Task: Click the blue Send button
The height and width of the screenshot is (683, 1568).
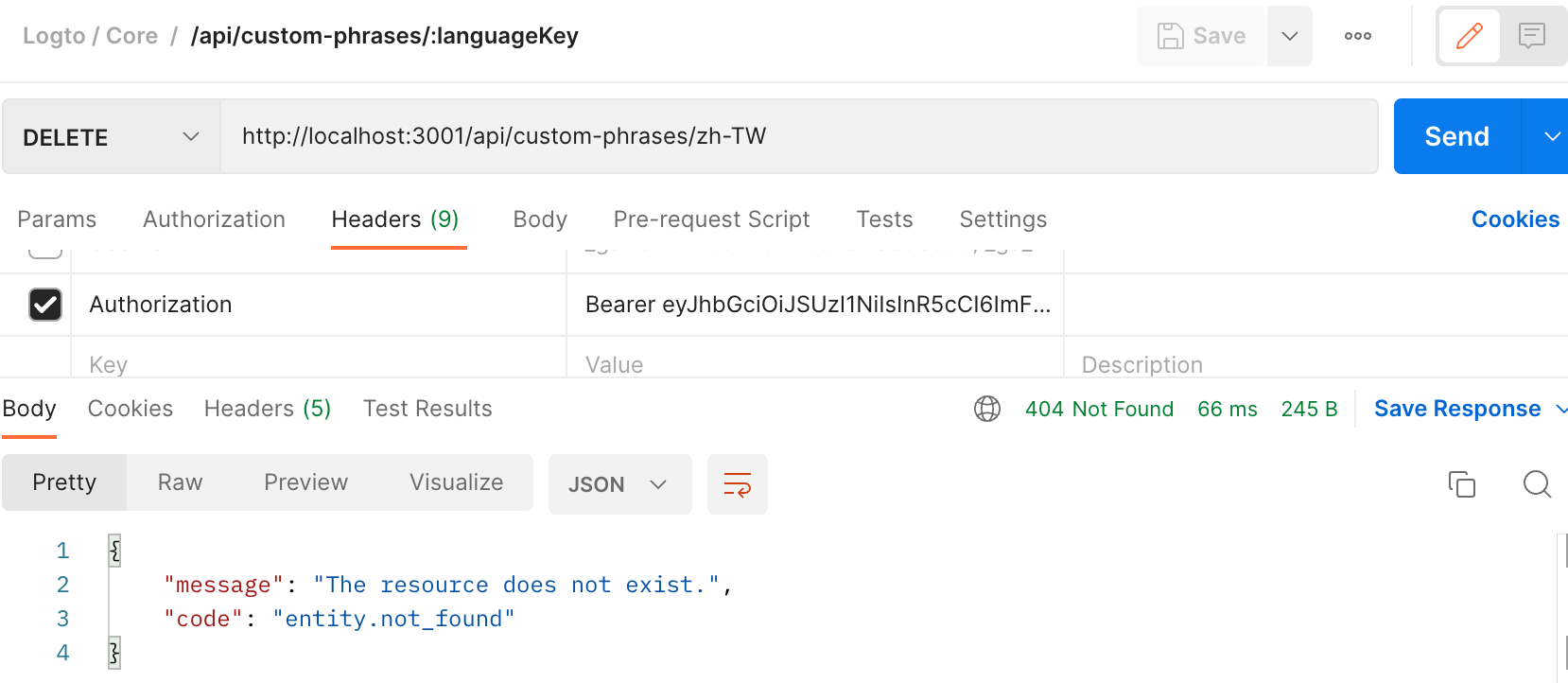Action: tap(1456, 136)
